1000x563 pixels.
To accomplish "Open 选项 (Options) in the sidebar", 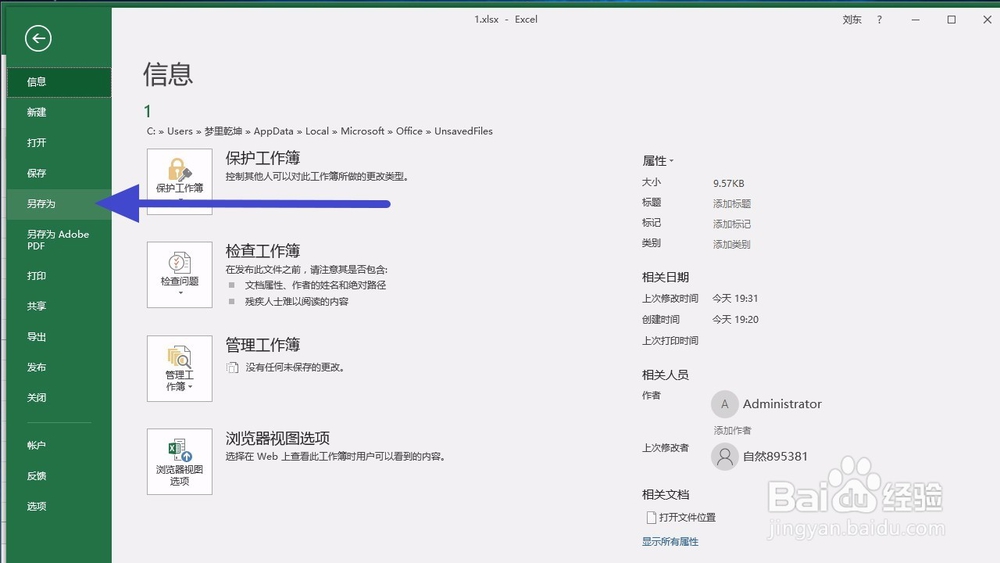I will 59,507.
